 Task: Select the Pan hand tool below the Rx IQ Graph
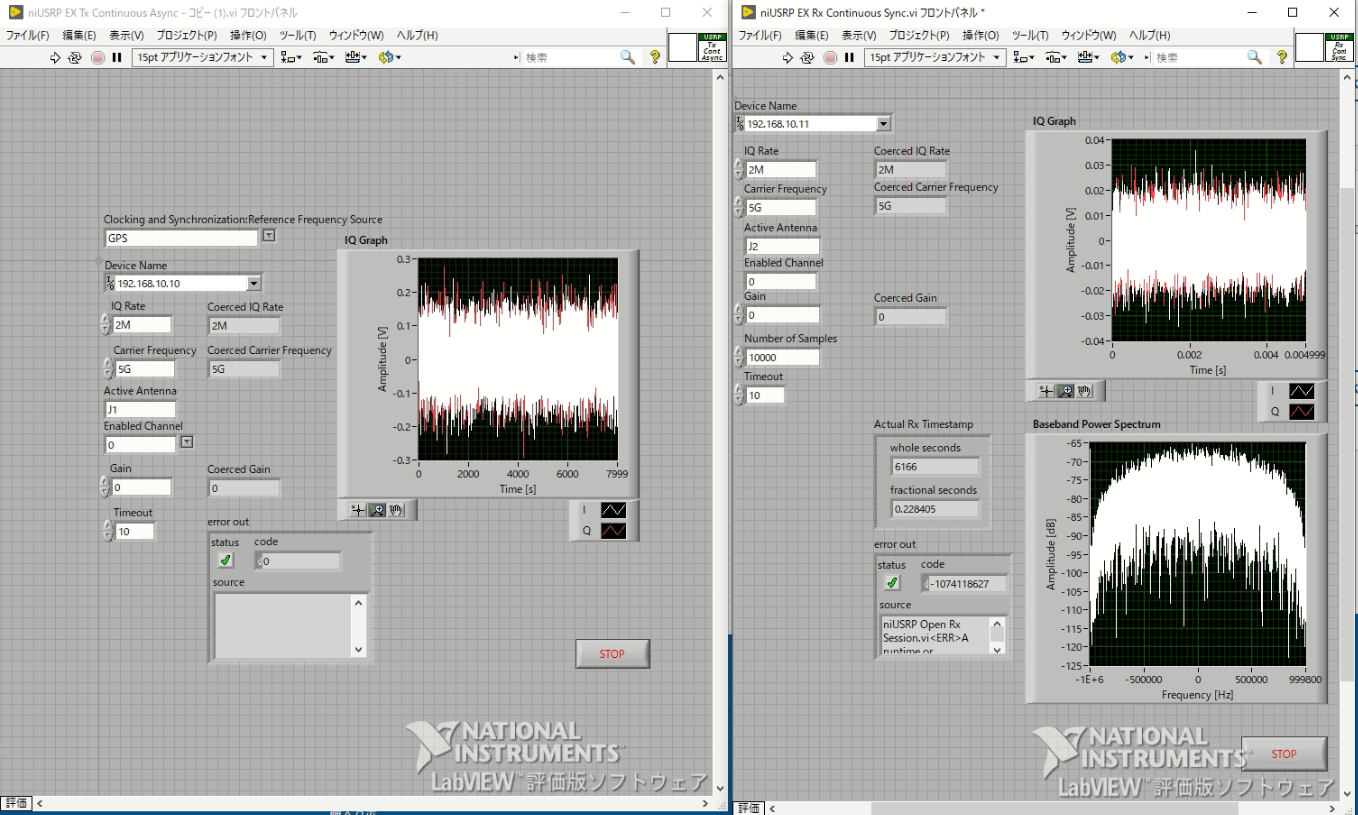1085,390
